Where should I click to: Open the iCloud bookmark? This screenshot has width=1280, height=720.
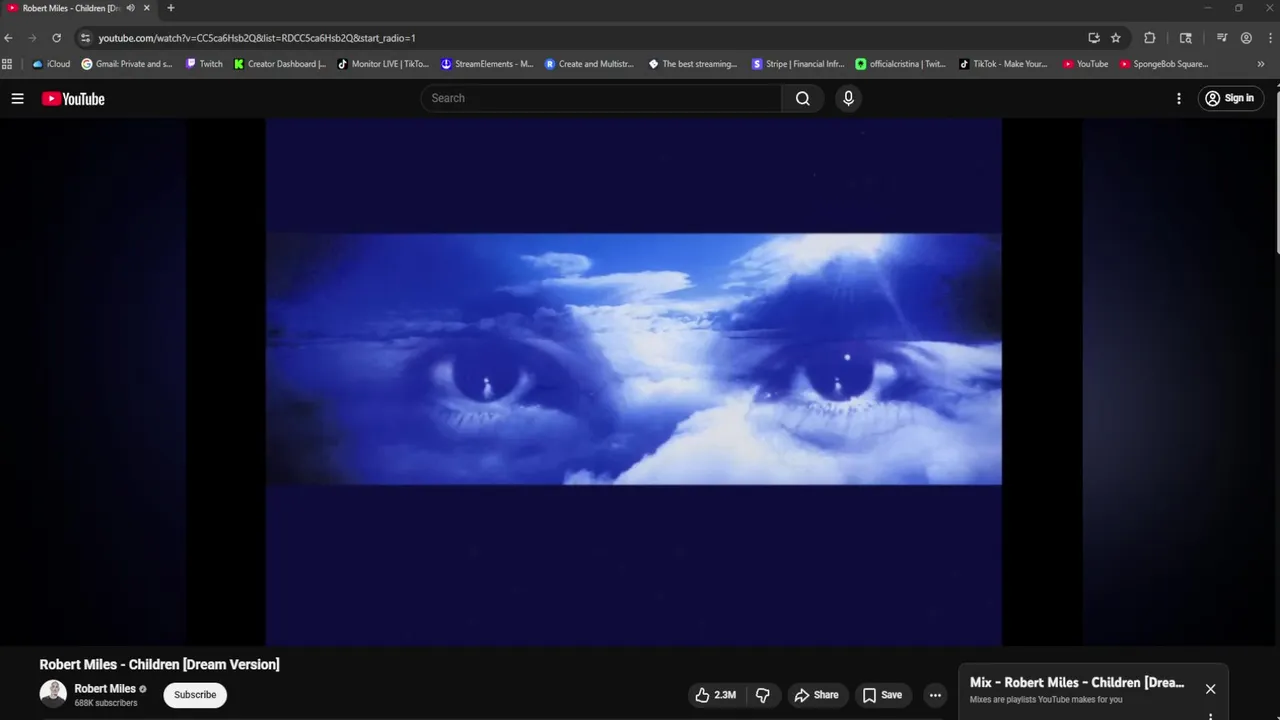(51, 64)
